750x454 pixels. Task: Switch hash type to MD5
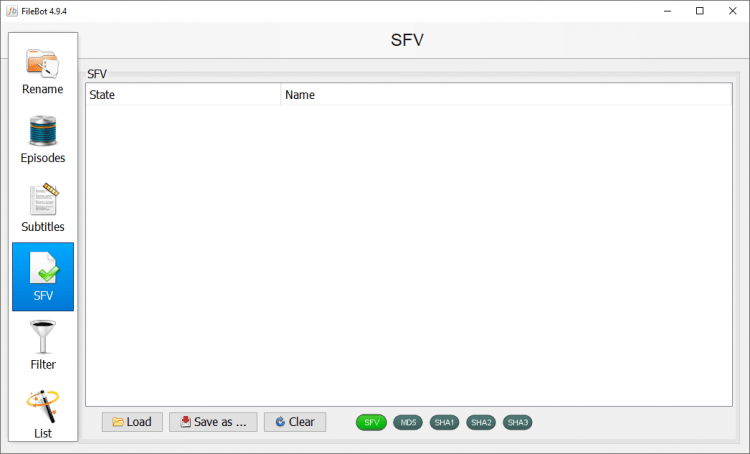coord(408,422)
